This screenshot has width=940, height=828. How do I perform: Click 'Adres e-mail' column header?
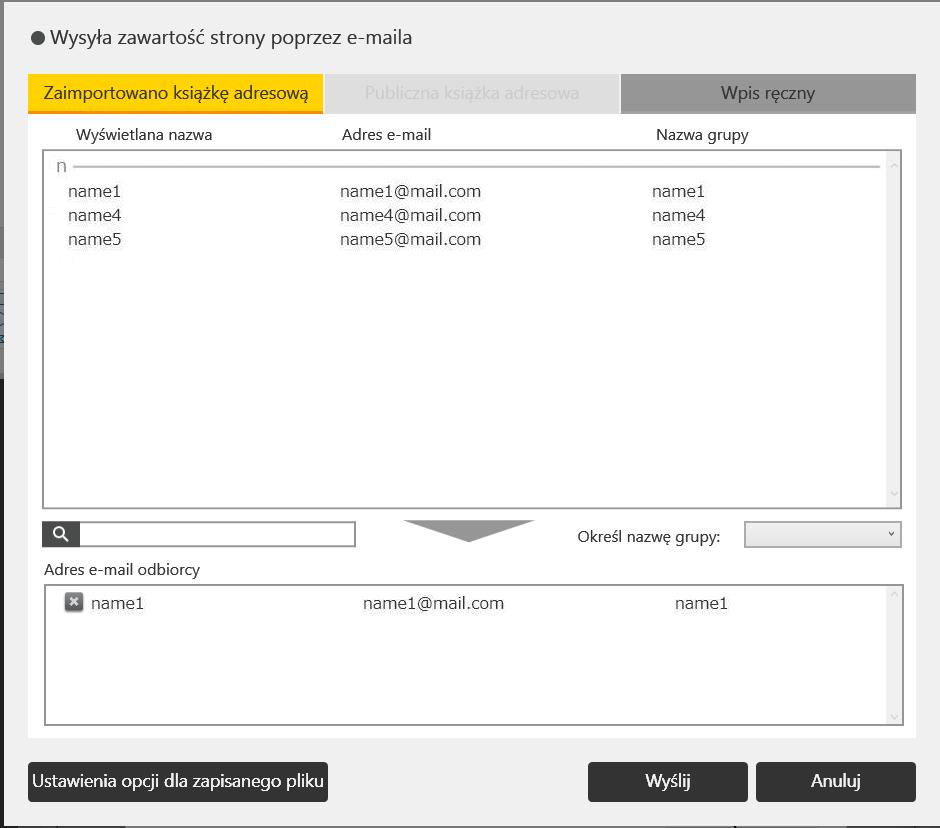[x=386, y=135]
